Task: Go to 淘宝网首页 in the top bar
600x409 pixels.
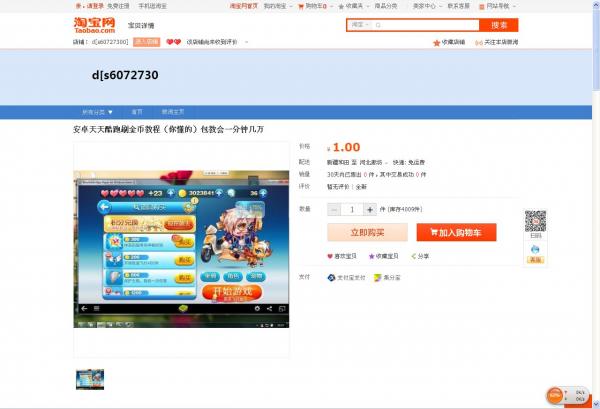Action: click(244, 6)
